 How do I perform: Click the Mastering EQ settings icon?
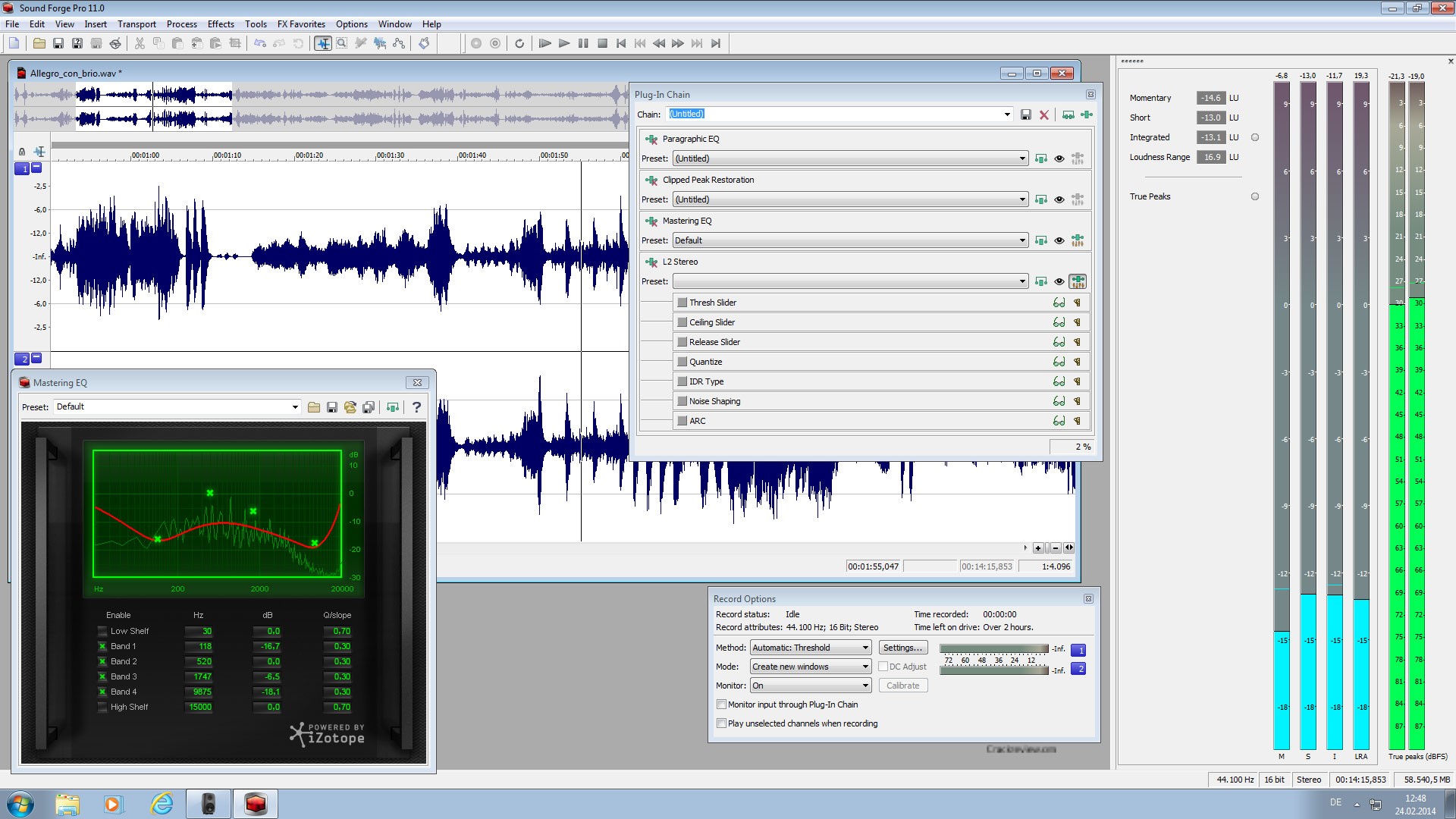[1078, 240]
